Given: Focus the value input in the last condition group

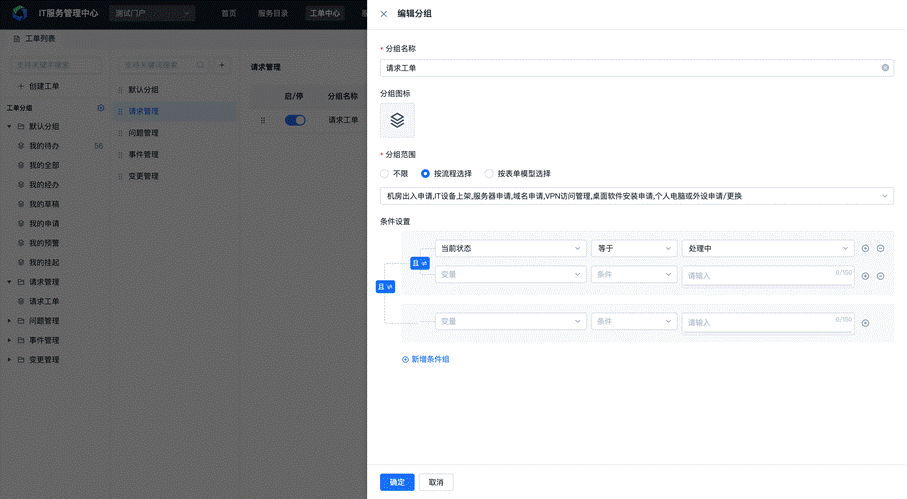Looking at the screenshot, I should pos(768,323).
